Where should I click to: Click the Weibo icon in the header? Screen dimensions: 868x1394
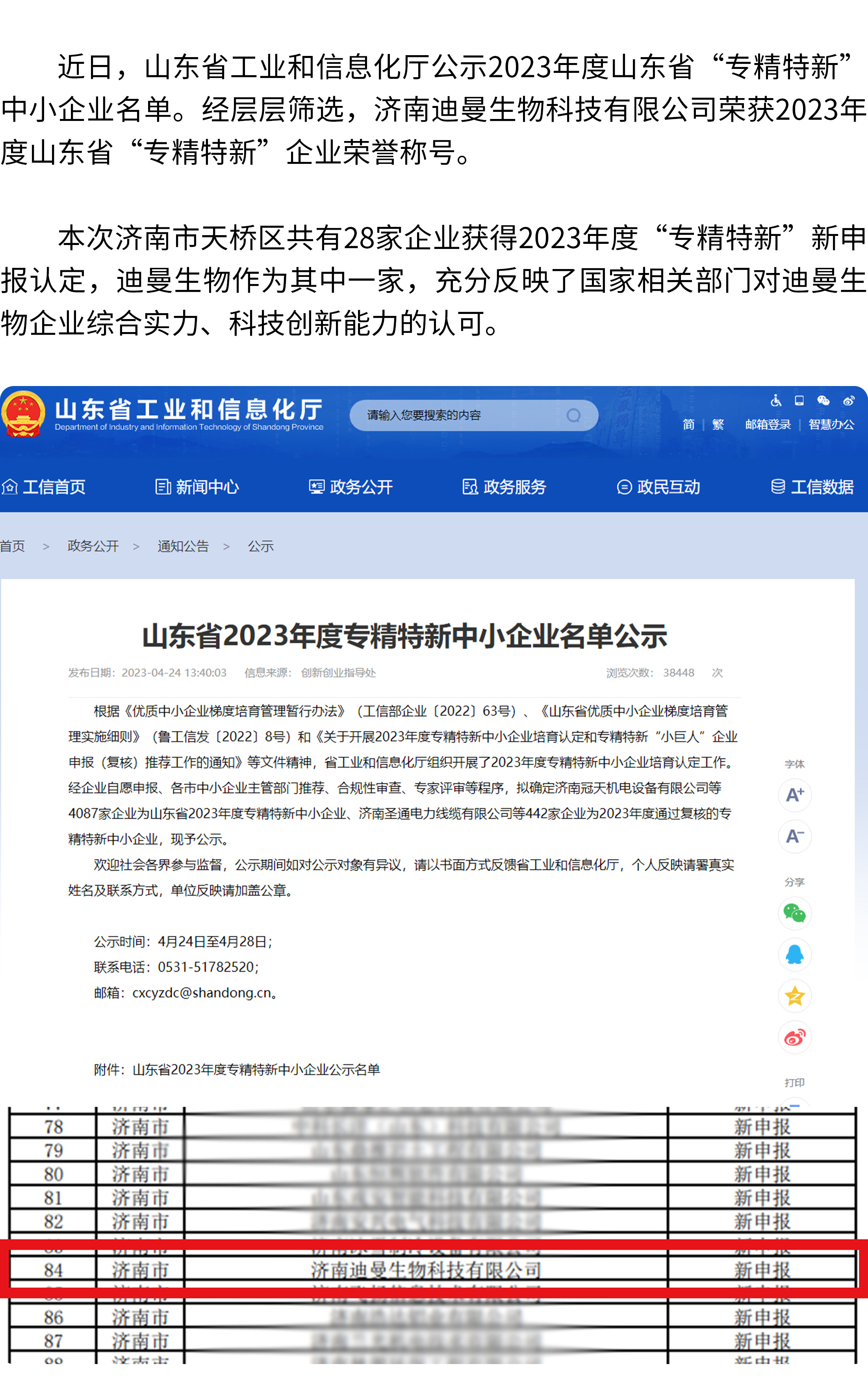[848, 401]
